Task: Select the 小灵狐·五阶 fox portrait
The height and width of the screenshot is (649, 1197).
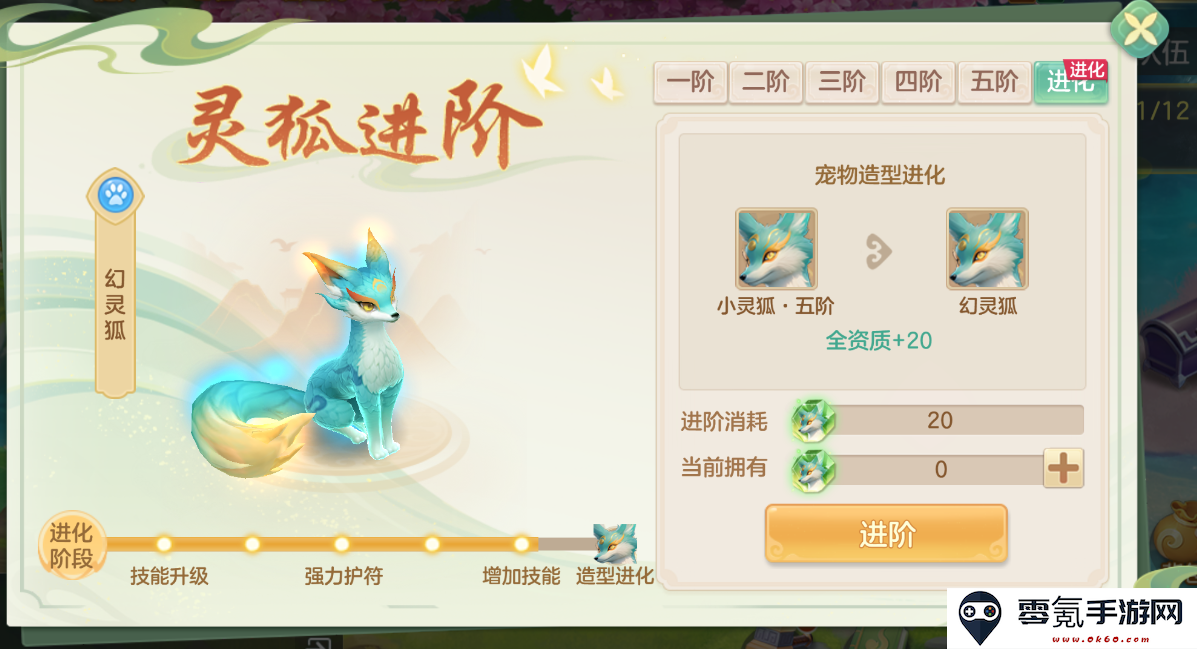Action: click(776, 248)
